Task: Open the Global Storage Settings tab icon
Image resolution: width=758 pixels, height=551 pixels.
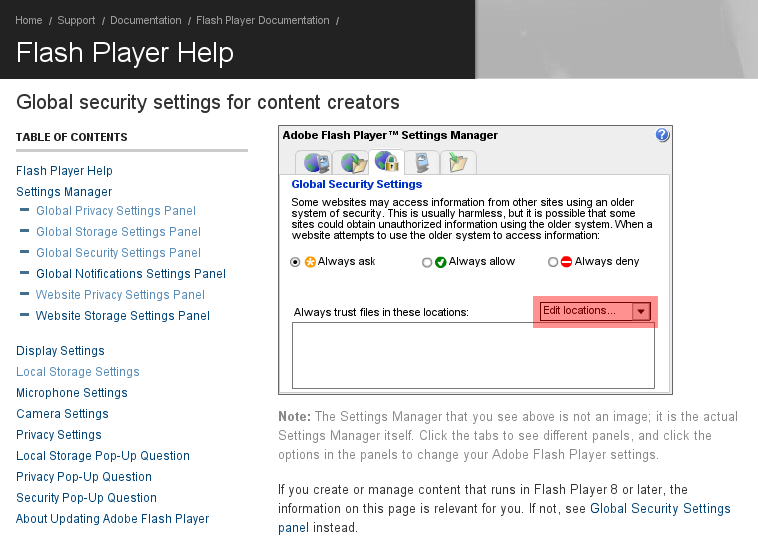Action: click(352, 162)
